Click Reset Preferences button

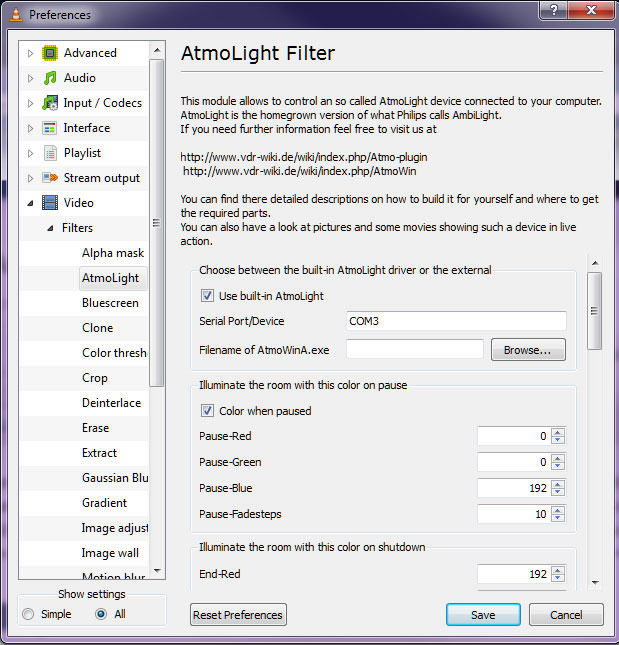pyautogui.click(x=238, y=615)
